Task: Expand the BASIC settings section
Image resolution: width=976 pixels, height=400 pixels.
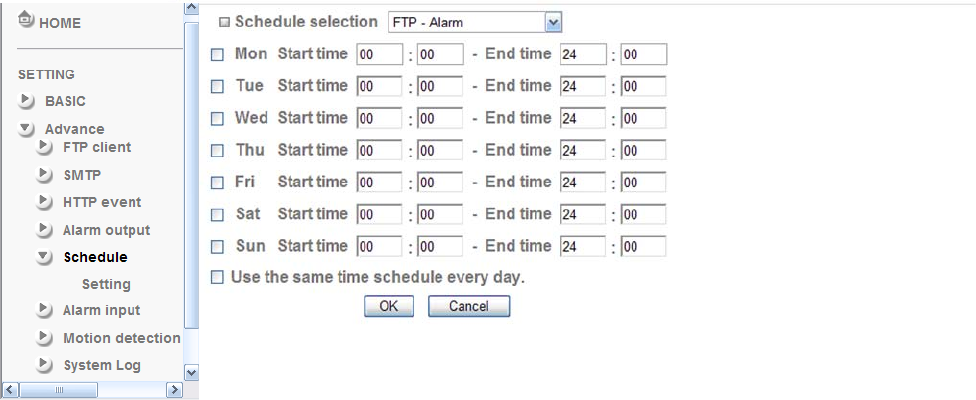Action: point(26,101)
